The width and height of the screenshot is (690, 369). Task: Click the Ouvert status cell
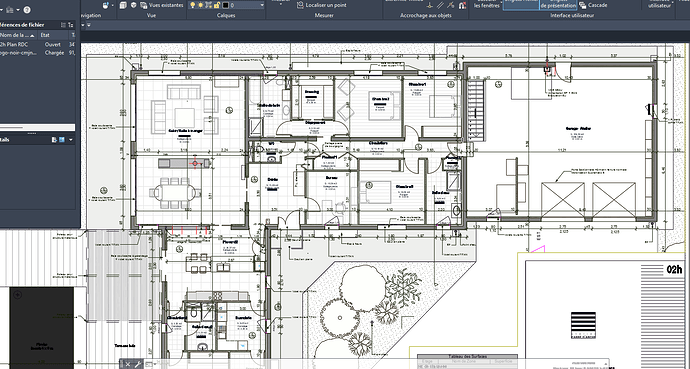tap(52, 44)
